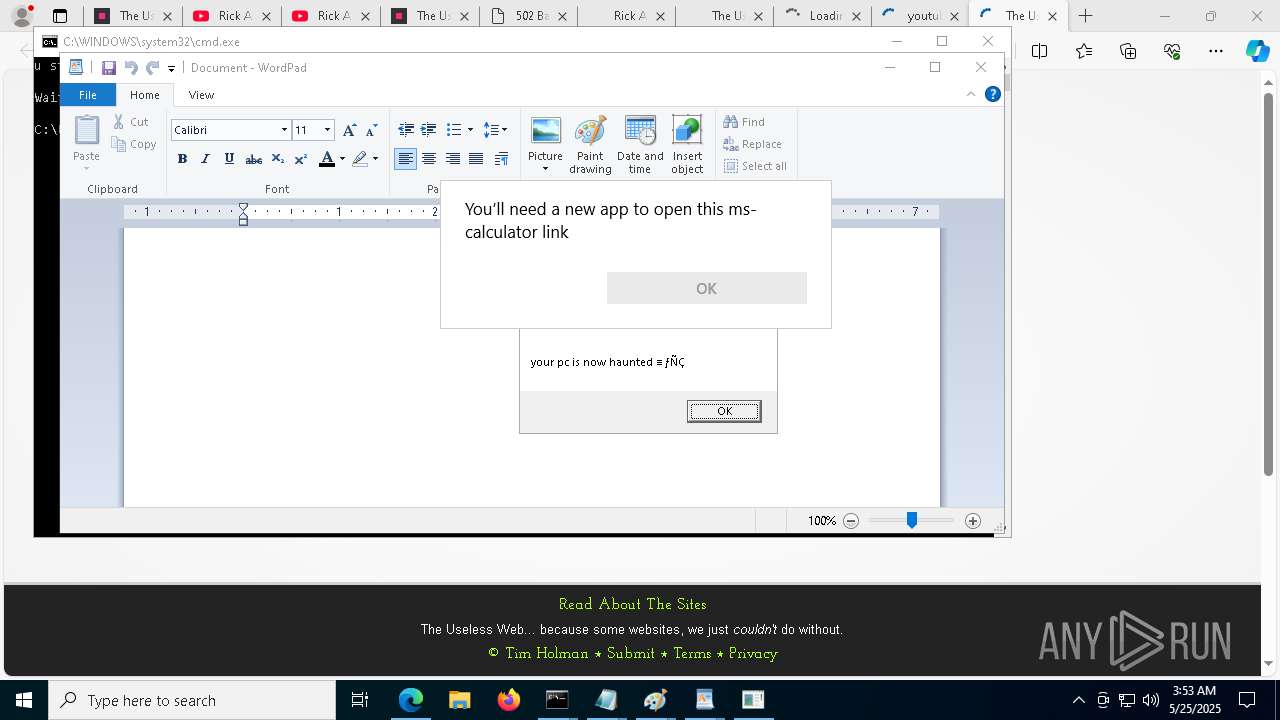Viewport: 1280px width, 720px height.
Task: Click OK on the ms-calculator link dialog
Action: [706, 288]
